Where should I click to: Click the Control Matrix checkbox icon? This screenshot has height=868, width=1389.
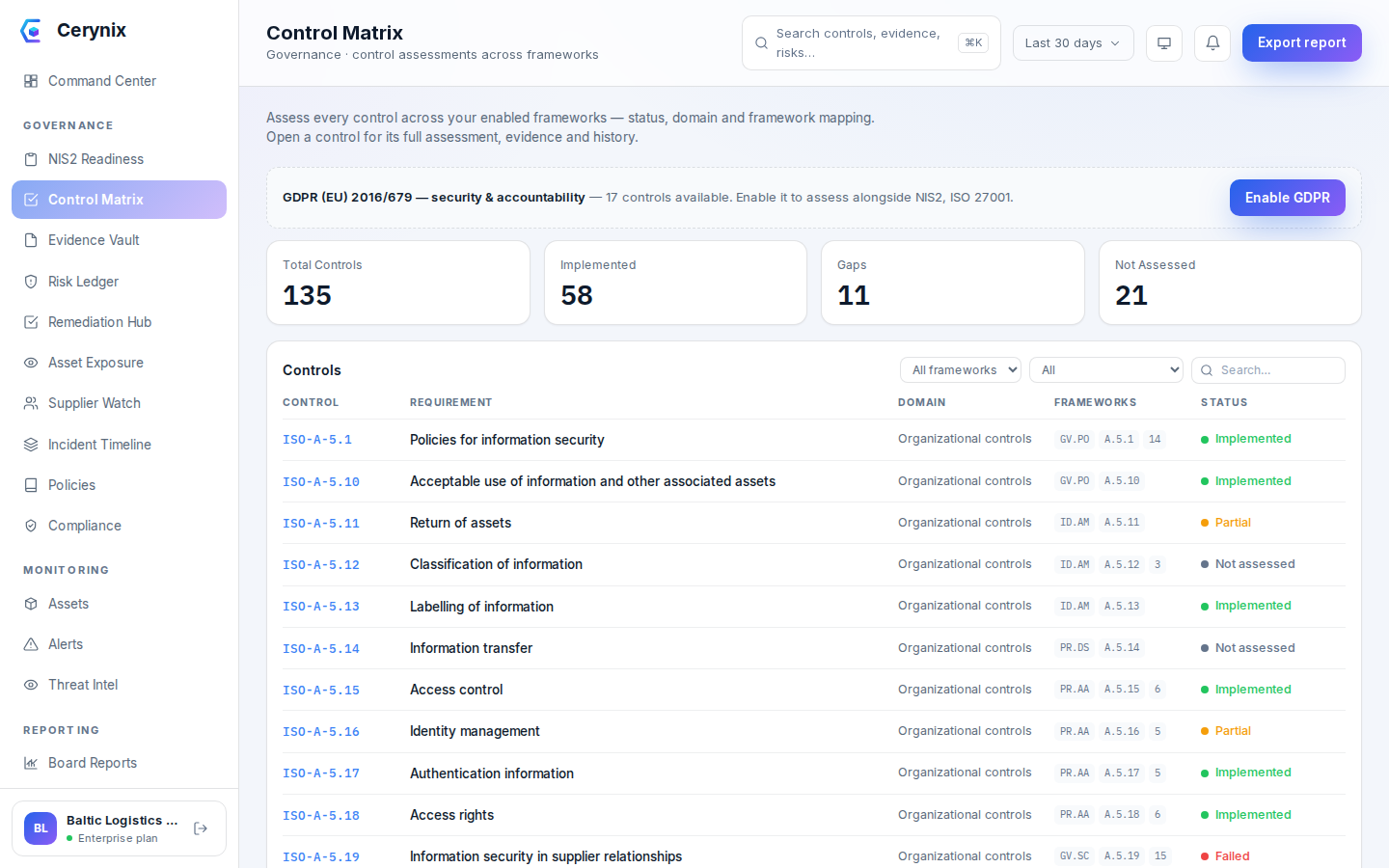[31, 200]
